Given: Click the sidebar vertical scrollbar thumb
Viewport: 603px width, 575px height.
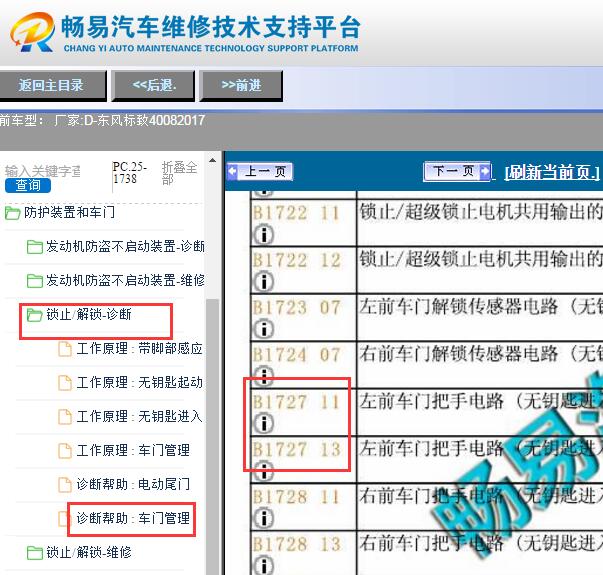Looking at the screenshot, I should (212, 437).
